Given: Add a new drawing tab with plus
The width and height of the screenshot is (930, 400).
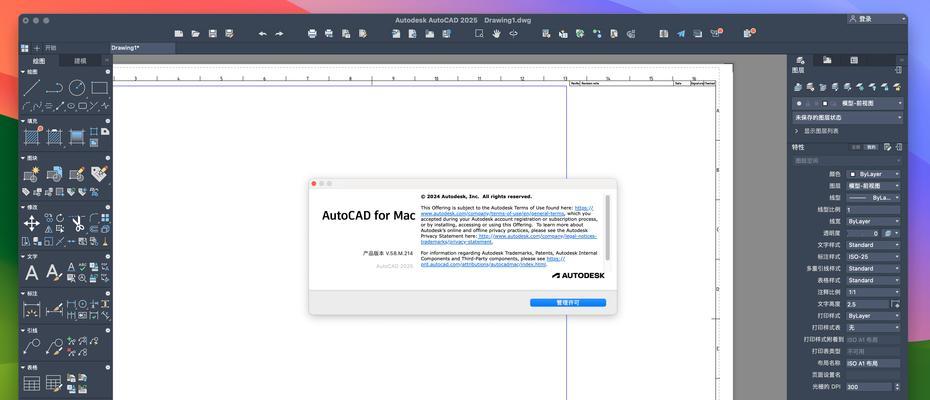Looking at the screenshot, I should [37, 47].
